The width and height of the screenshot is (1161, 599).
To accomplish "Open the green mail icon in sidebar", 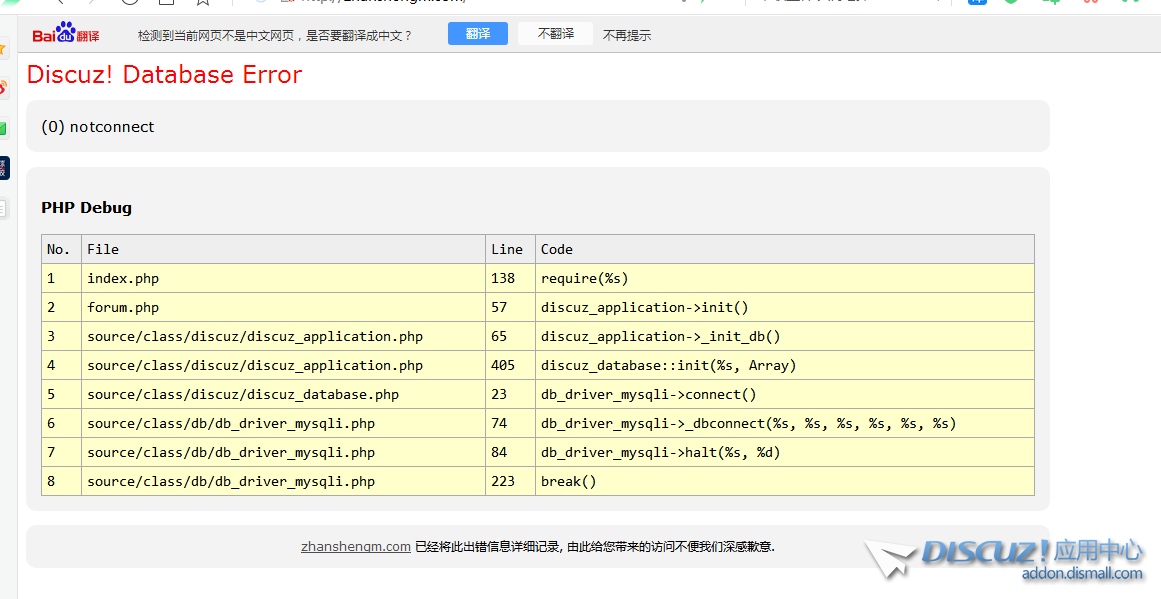I will pyautogui.click(x=3, y=128).
